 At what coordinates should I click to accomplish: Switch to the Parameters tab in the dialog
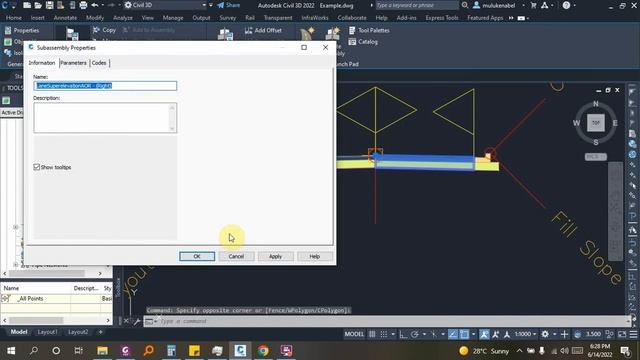tap(73, 63)
